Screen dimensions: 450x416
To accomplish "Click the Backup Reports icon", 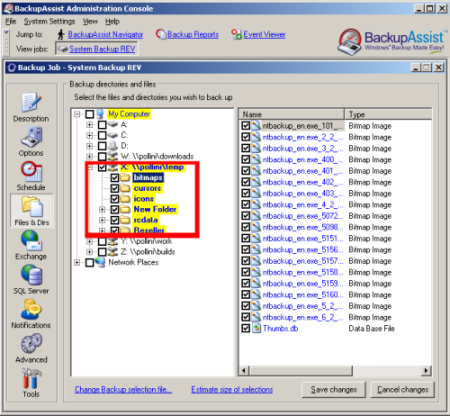I will [x=161, y=34].
